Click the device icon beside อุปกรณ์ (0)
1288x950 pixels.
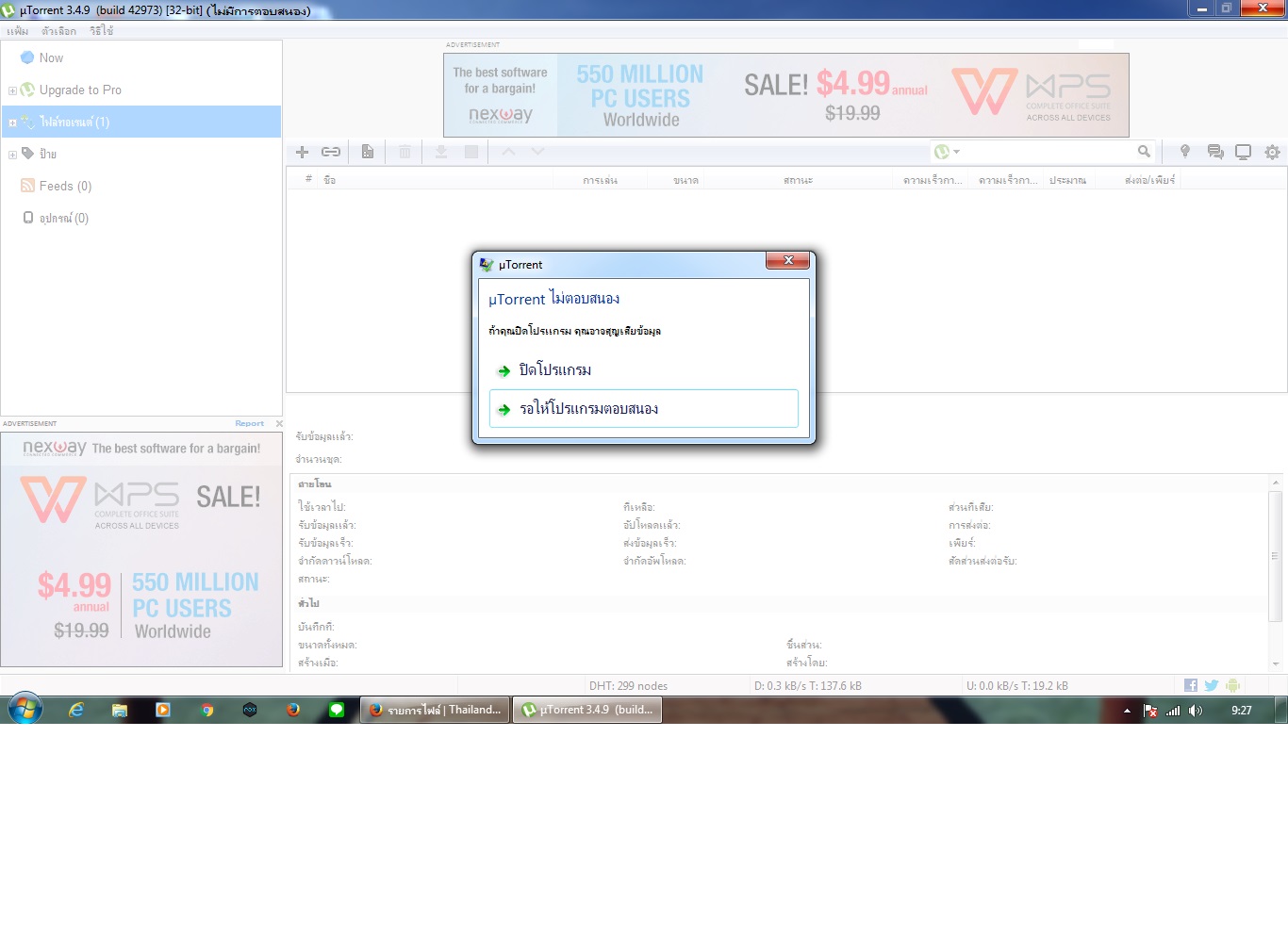pyautogui.click(x=28, y=217)
